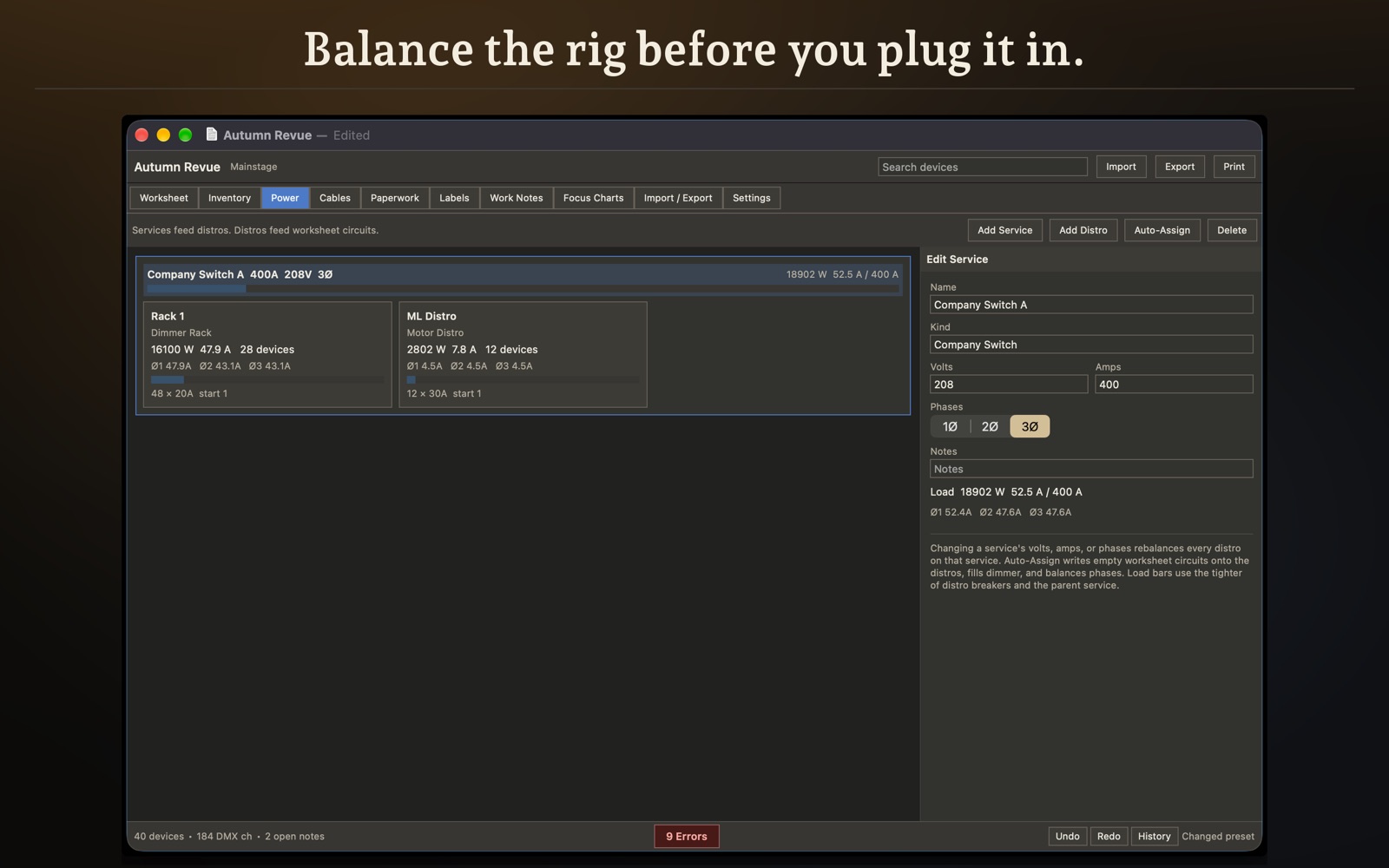Image resolution: width=1389 pixels, height=868 pixels.
Task: Run Auto-Assign
Action: (x=1162, y=230)
